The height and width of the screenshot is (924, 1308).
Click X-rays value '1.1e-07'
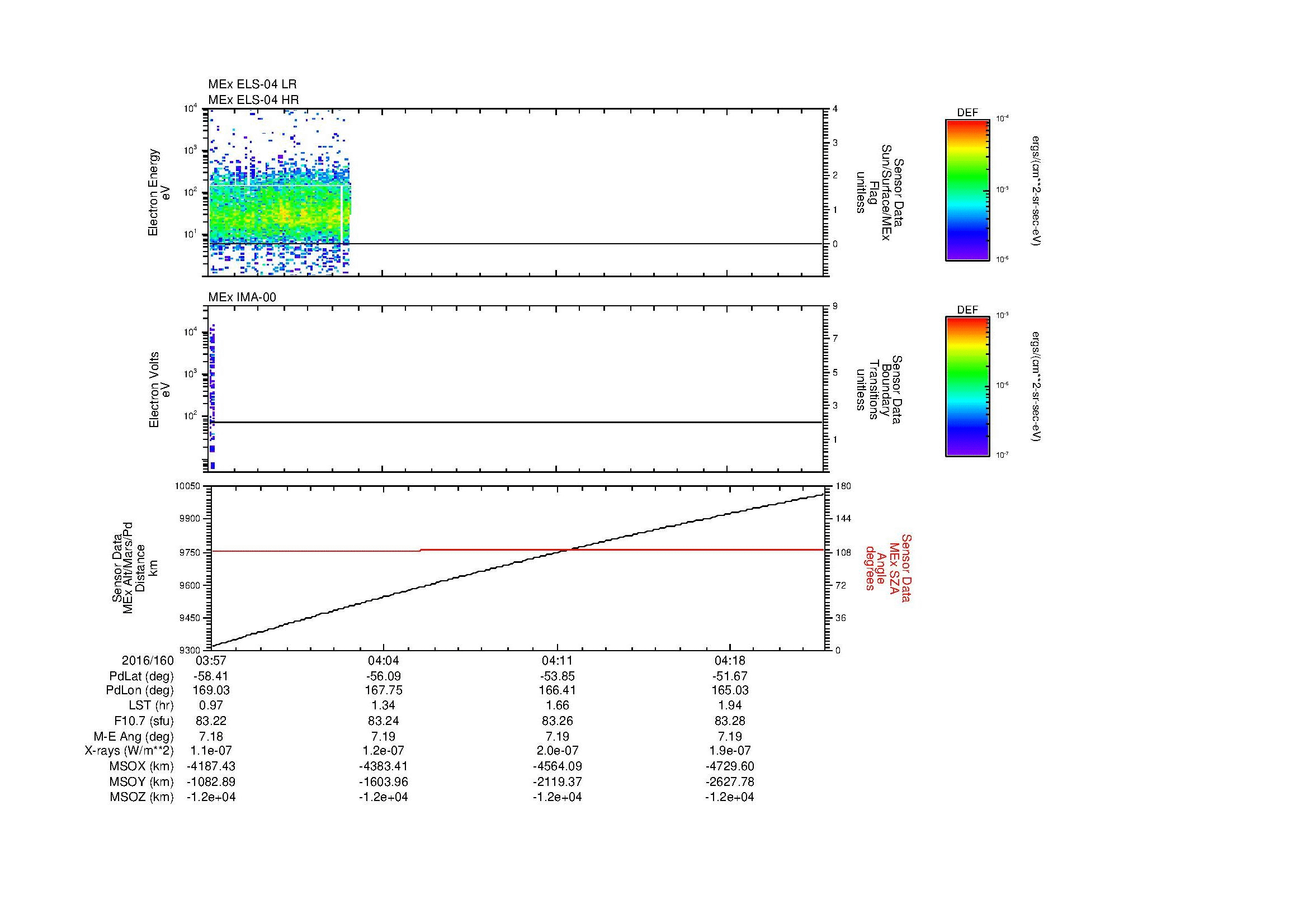[x=211, y=751]
